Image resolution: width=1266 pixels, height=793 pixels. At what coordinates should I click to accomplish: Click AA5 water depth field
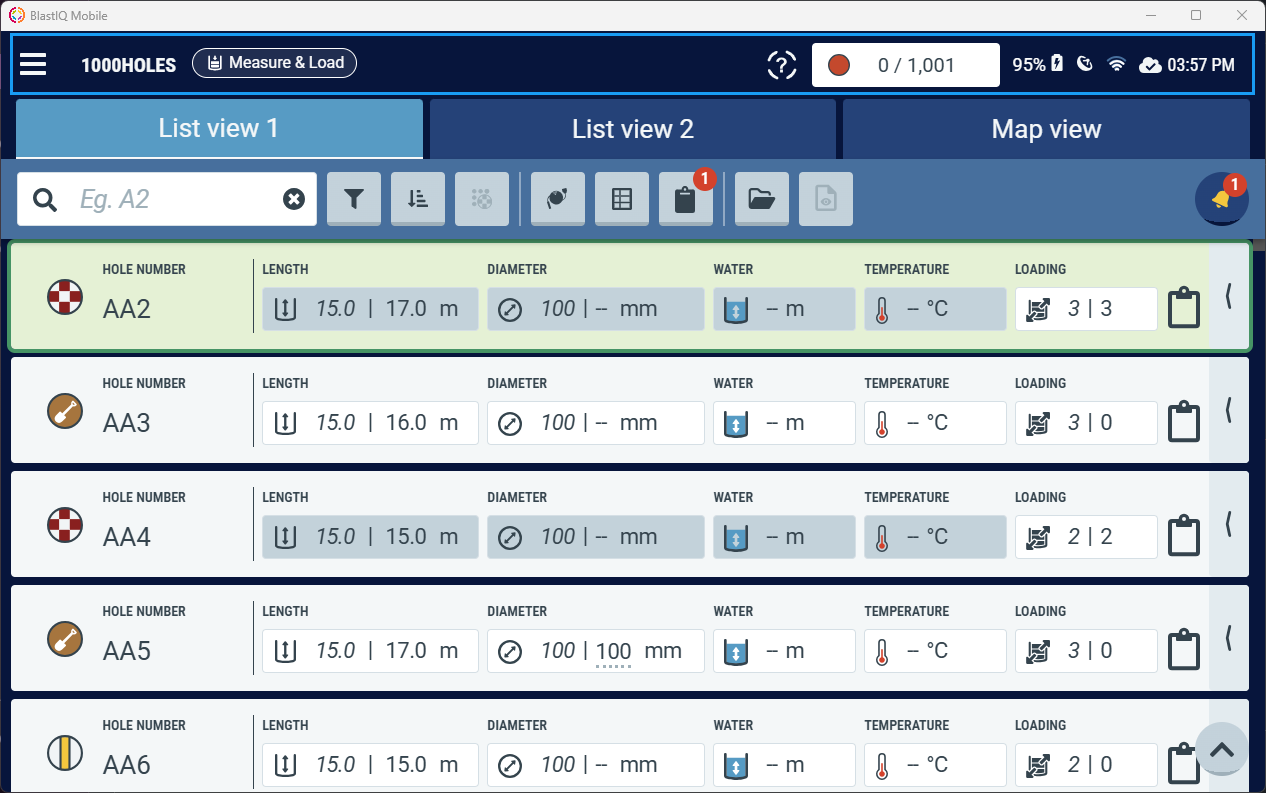784,651
